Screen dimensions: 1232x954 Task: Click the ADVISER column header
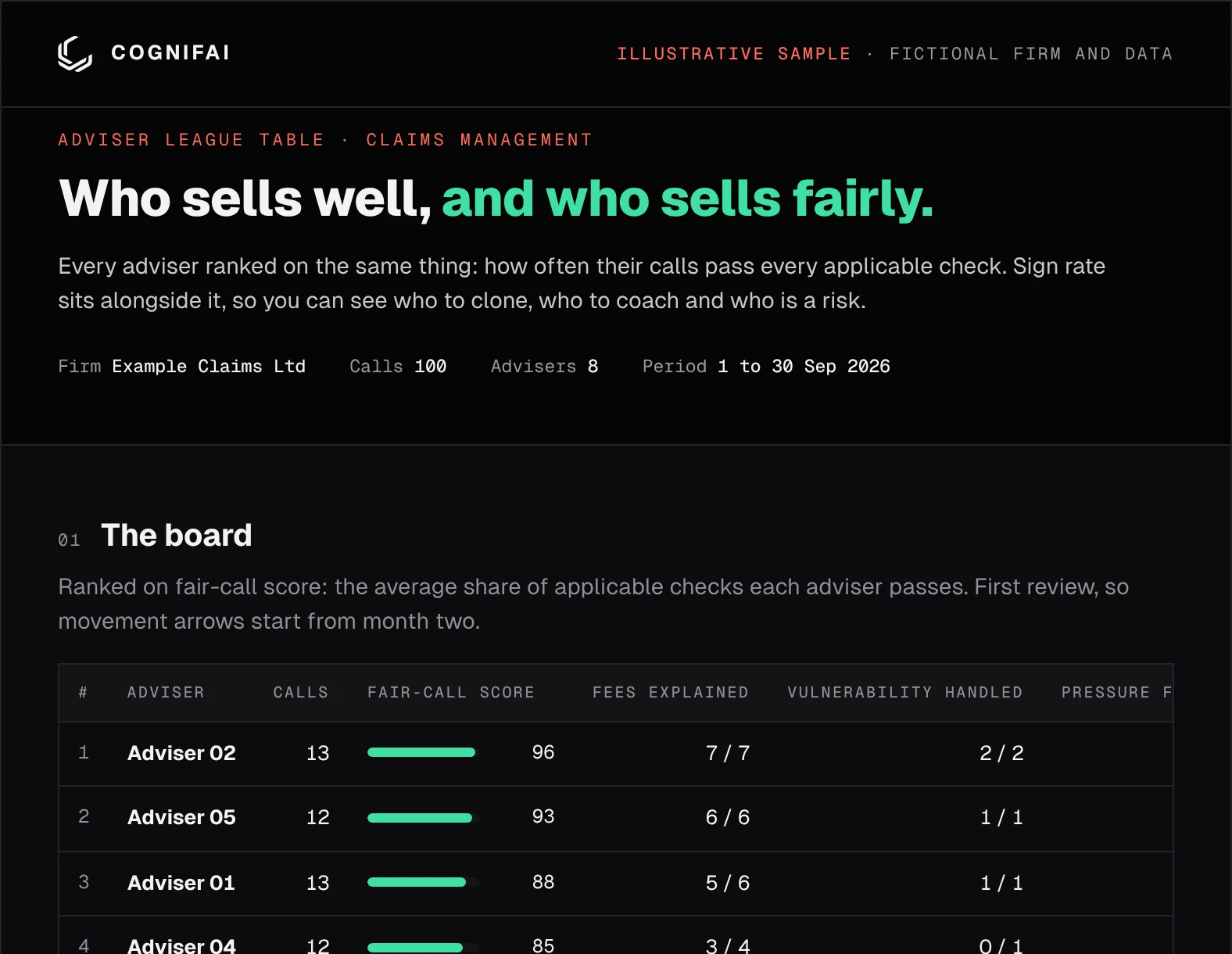click(x=166, y=692)
